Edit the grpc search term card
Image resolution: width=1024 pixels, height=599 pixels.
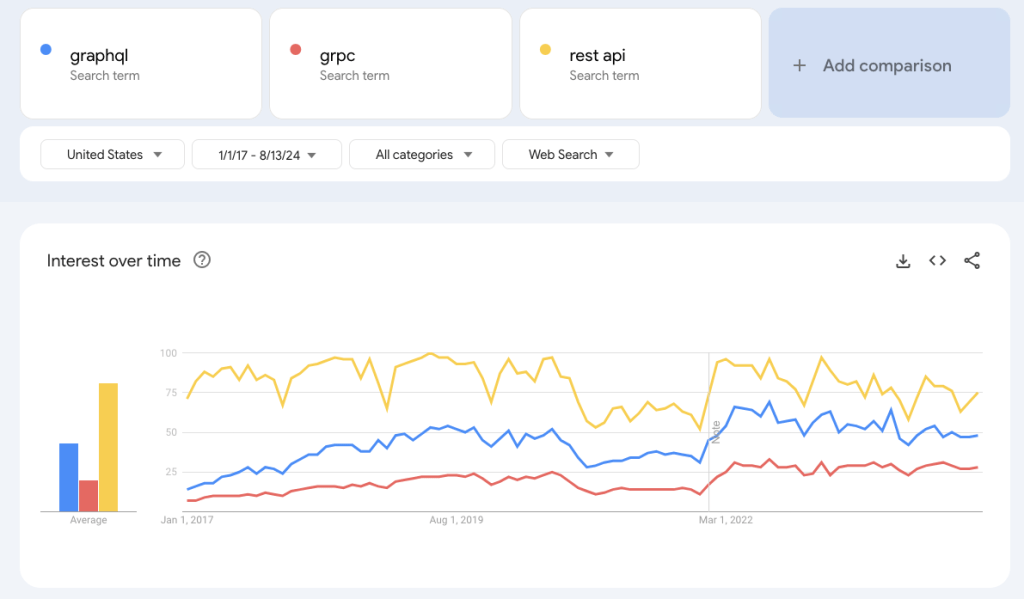390,64
